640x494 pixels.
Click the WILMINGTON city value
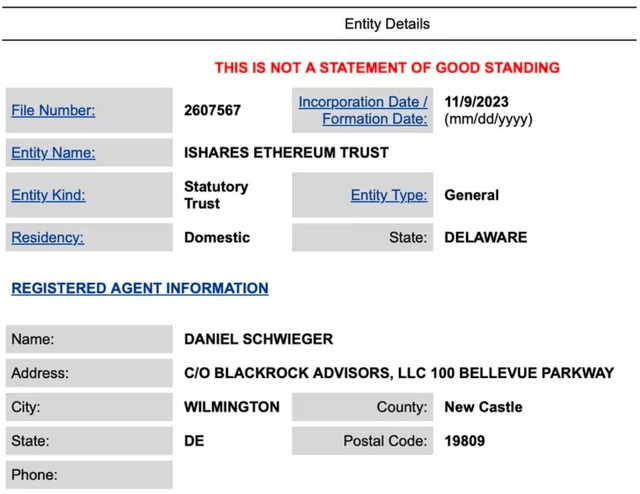(232, 407)
